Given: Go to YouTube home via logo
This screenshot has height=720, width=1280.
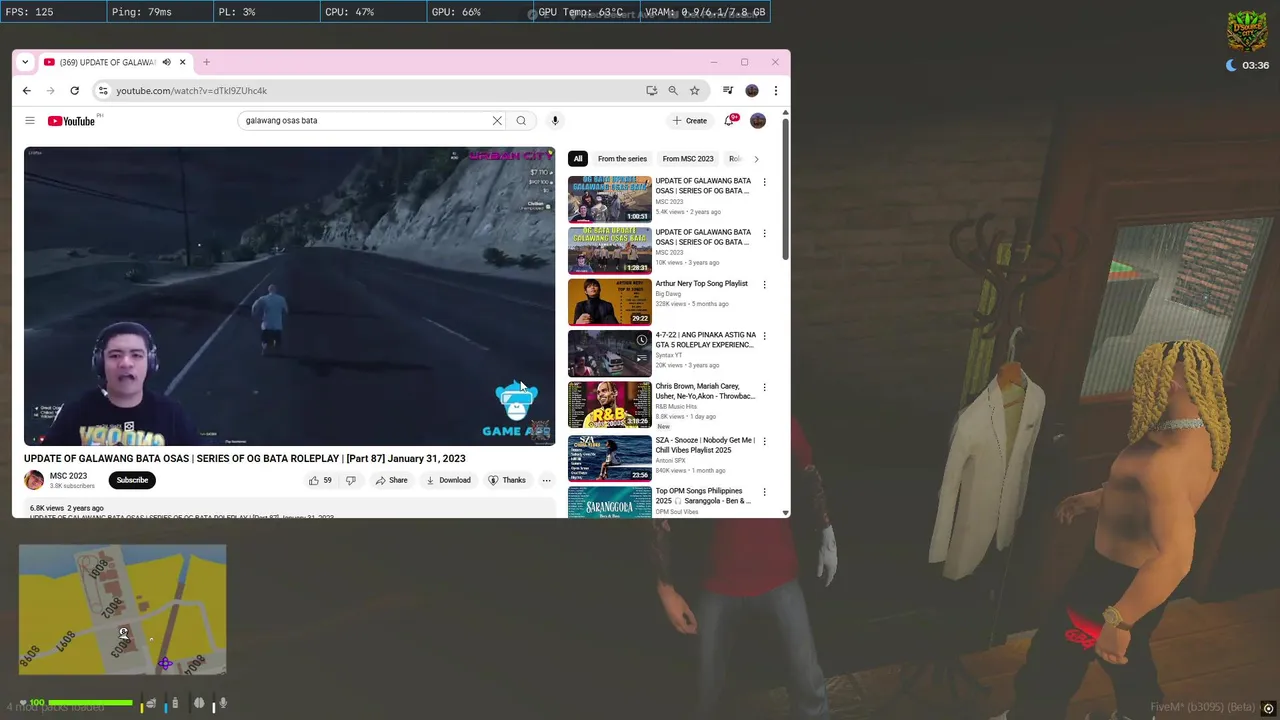Looking at the screenshot, I should (x=72, y=121).
